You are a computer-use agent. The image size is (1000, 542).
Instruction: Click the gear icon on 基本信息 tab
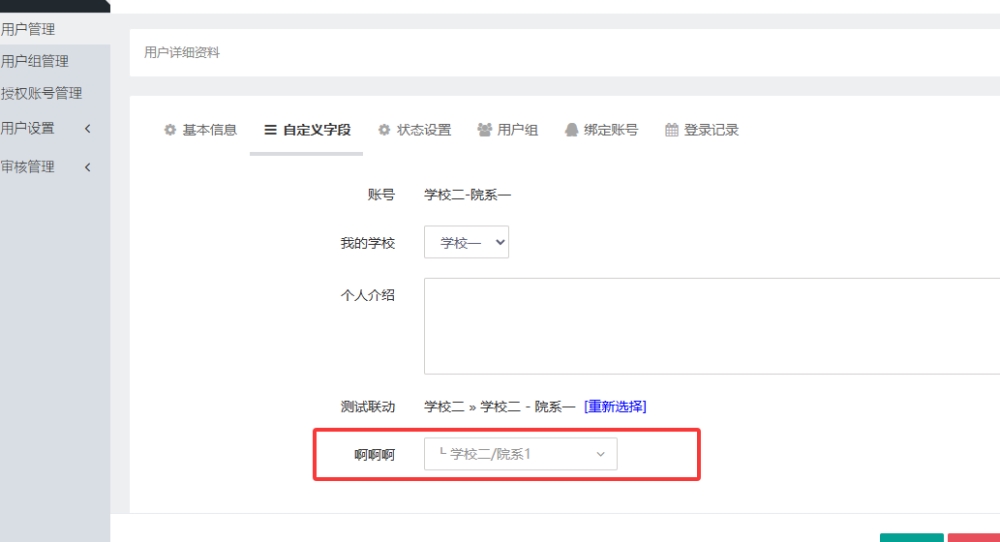tap(170, 130)
